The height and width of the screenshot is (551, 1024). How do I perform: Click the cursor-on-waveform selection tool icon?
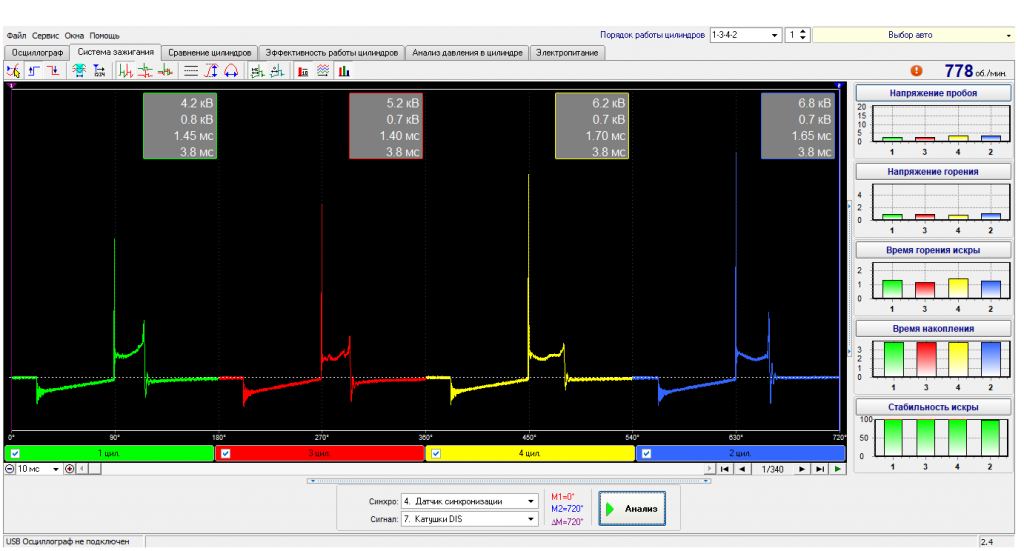[x=13, y=71]
